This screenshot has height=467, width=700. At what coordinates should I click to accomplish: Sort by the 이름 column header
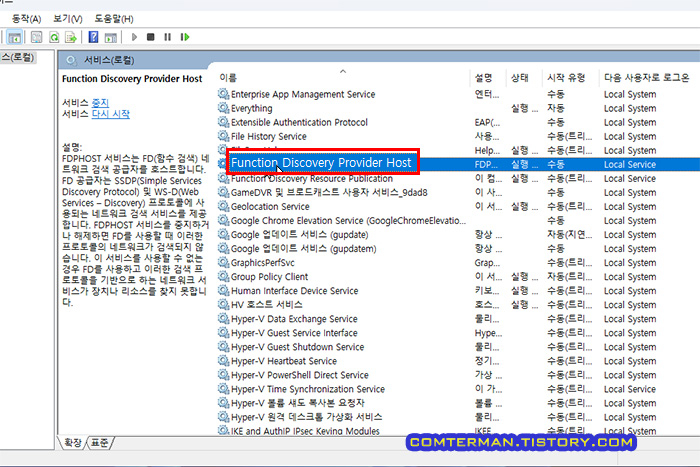pyautogui.click(x=228, y=78)
